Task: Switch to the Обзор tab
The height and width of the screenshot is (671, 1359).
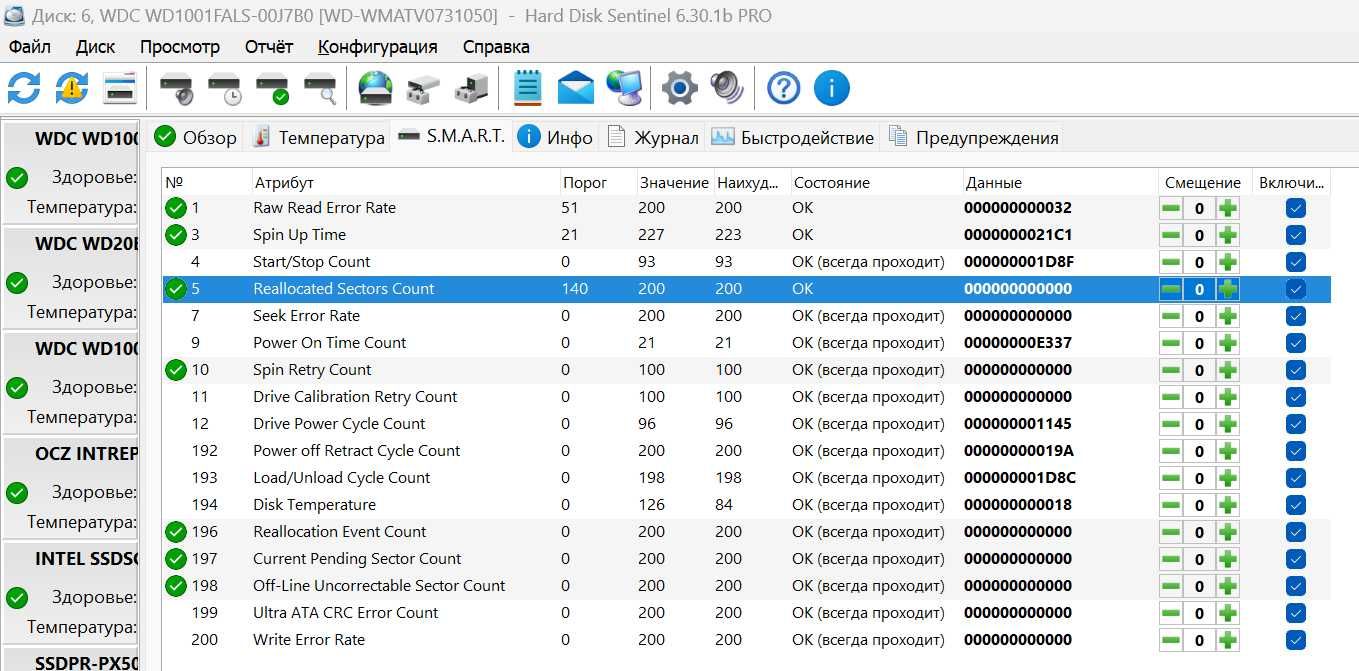Action: [x=196, y=137]
